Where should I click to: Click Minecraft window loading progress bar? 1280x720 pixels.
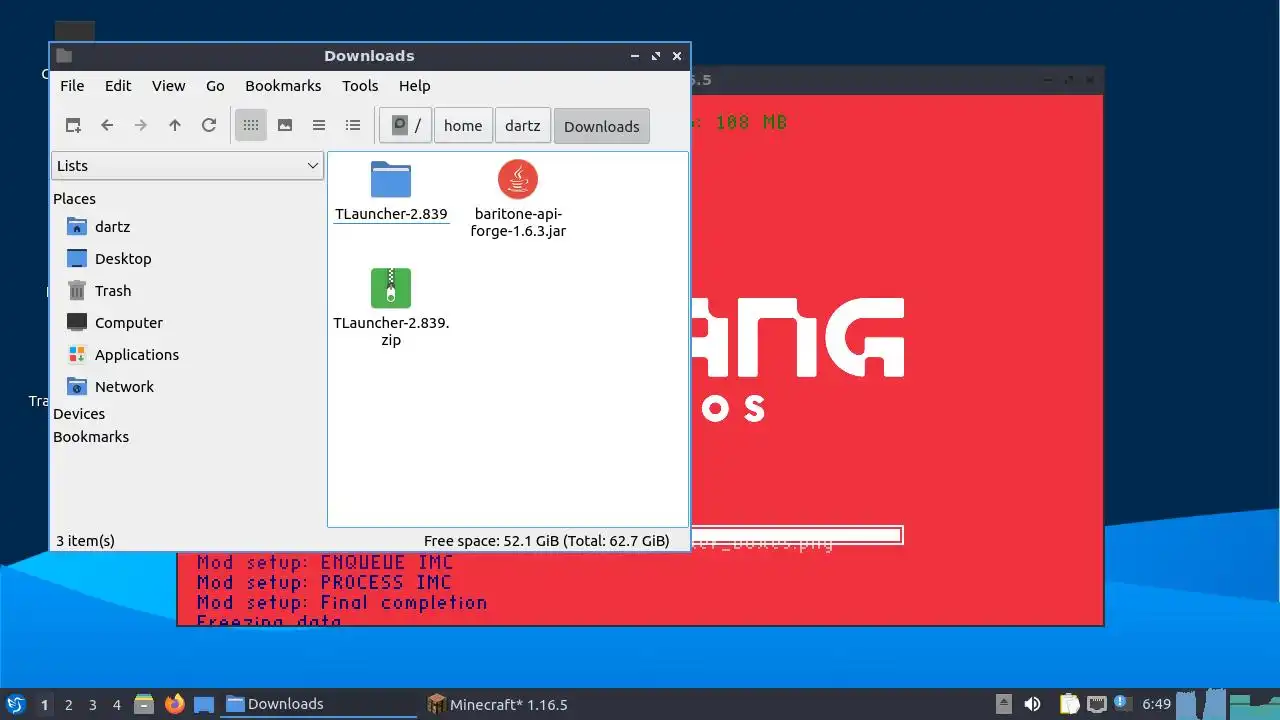coord(795,536)
